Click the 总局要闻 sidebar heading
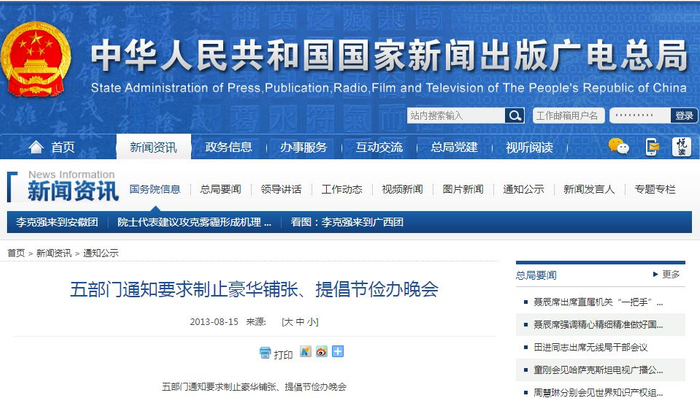This screenshot has height=401, width=700. coord(536,275)
